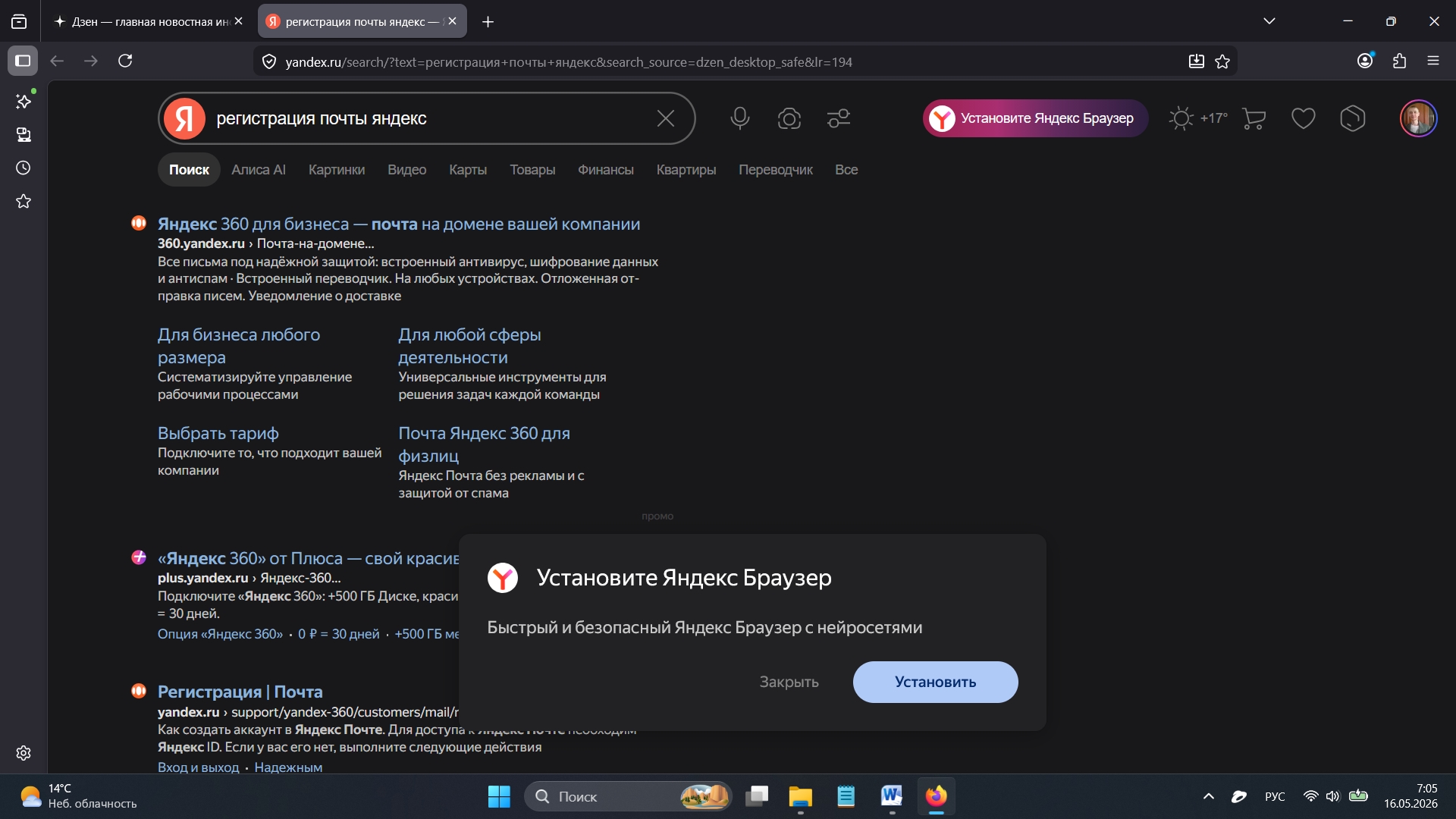Switch to the Переводчик tab
The height and width of the screenshot is (819, 1456).
point(776,170)
